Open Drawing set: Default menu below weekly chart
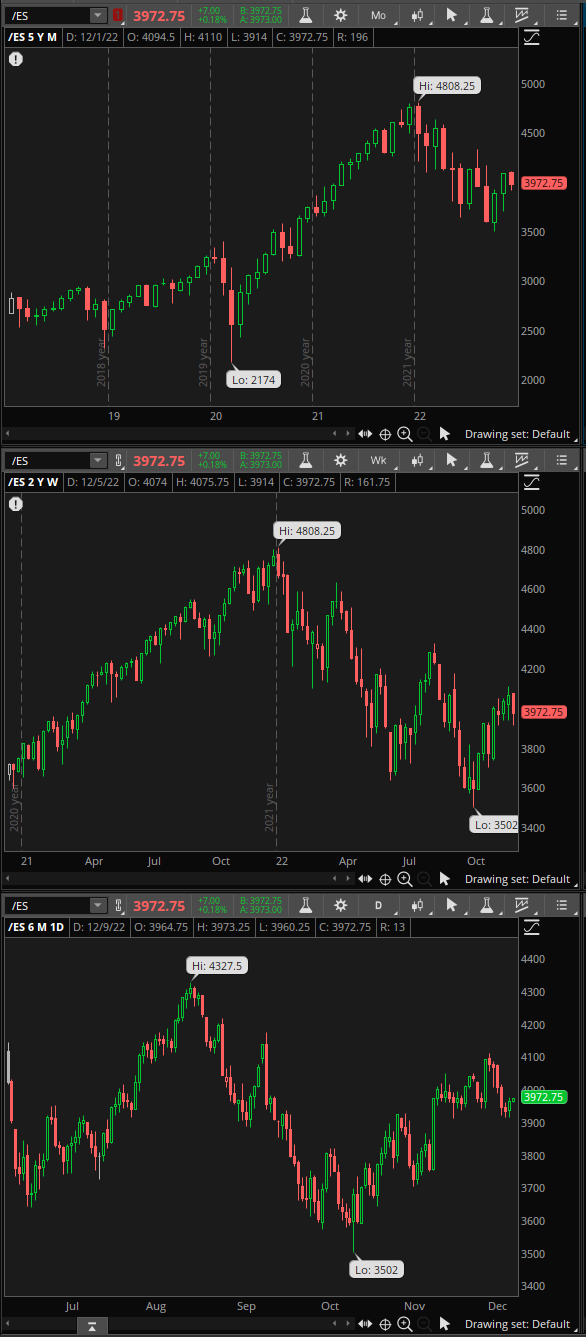 coord(517,879)
